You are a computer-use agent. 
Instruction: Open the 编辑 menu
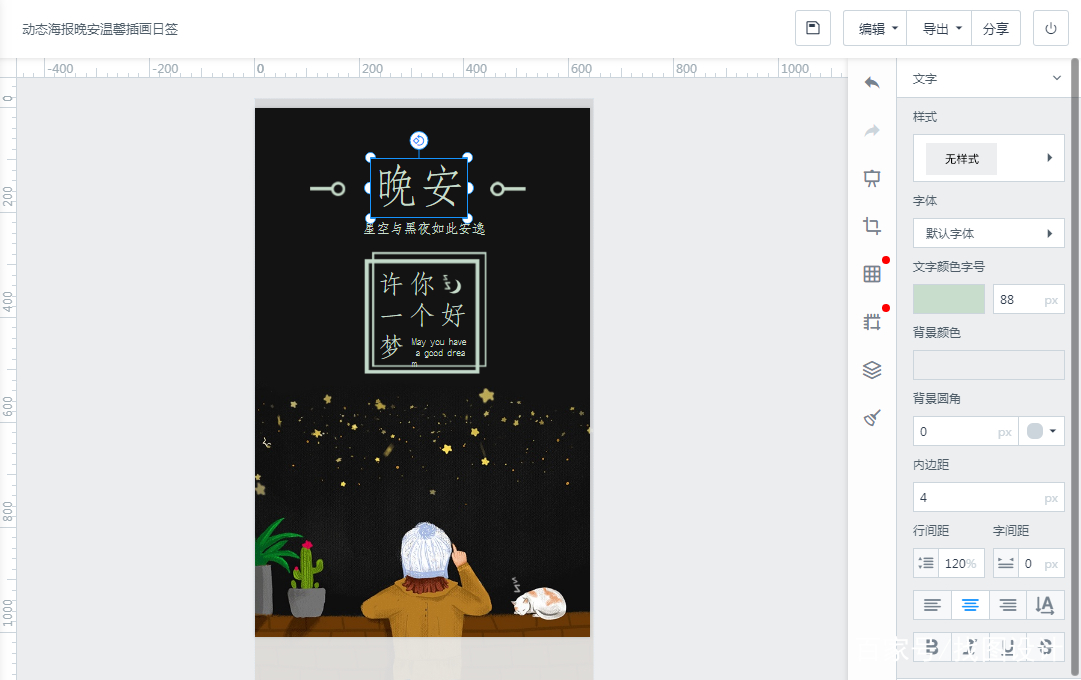coord(876,28)
